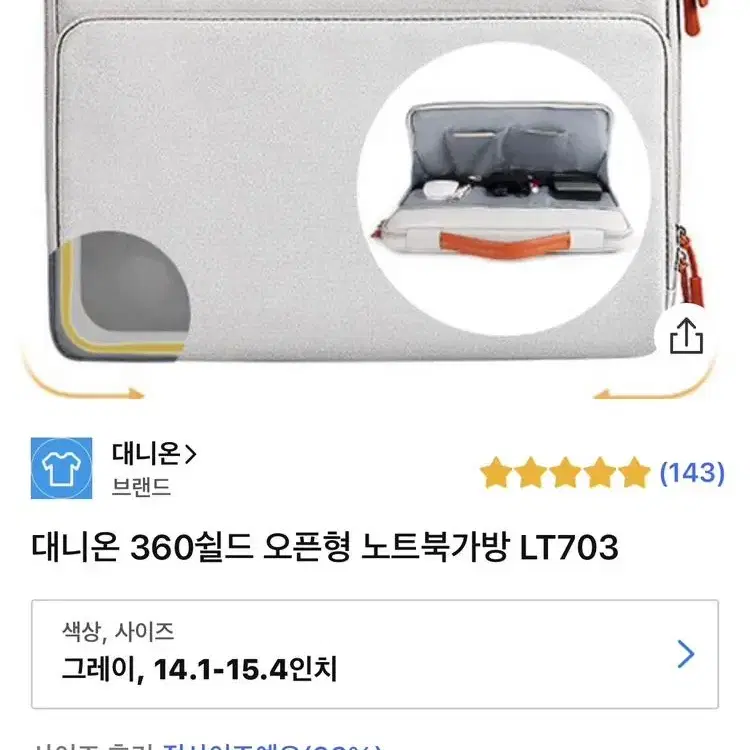Expand the 색상, 사이즈 option selector
This screenshot has width=750, height=750.
(375, 654)
